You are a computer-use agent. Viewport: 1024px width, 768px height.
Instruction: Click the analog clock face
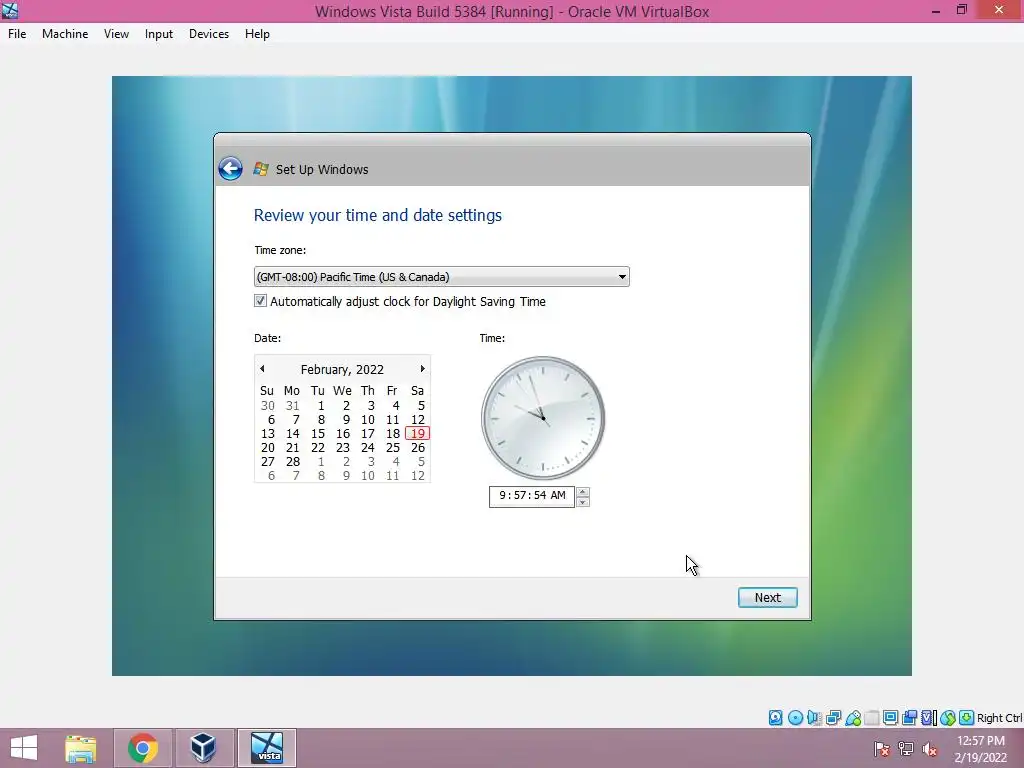543,418
